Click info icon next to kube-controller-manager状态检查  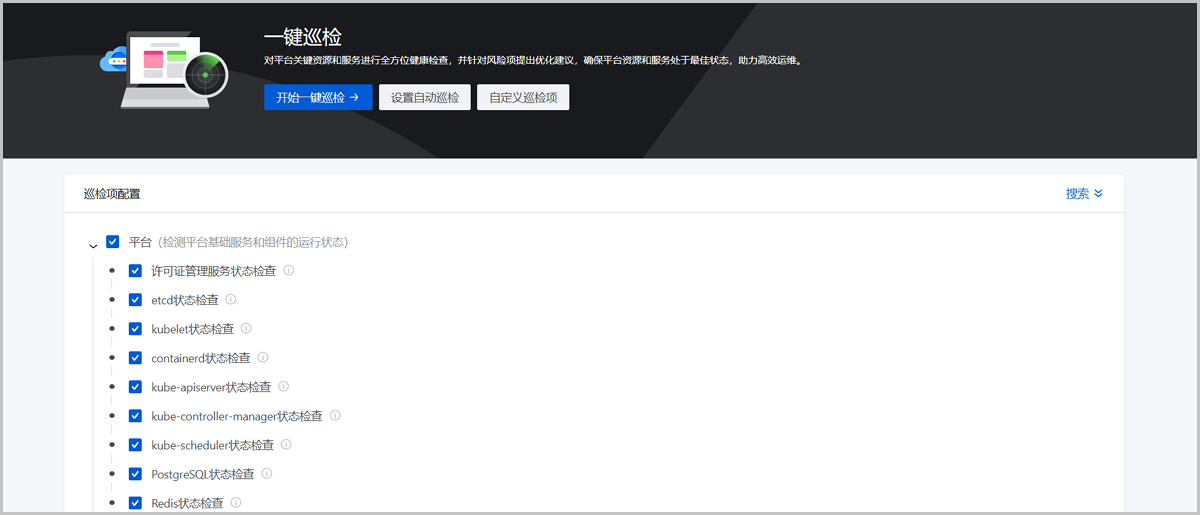(335, 415)
